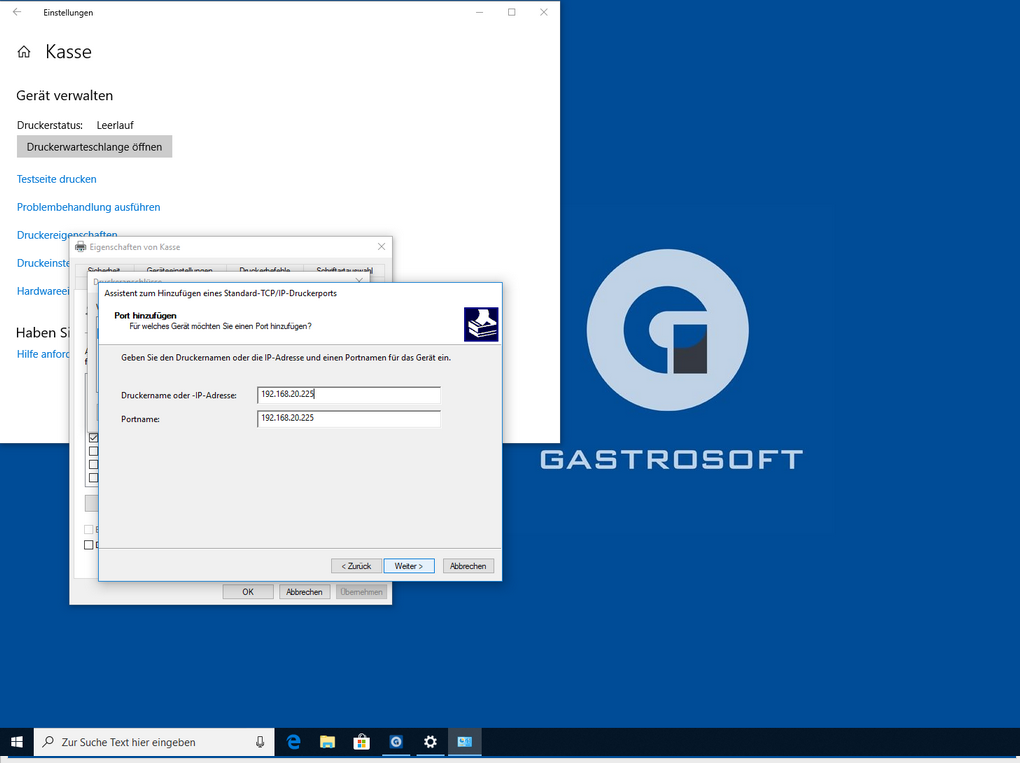The height and width of the screenshot is (763, 1020).
Task: Switch to the Sicherheit tab
Action: click(x=104, y=269)
